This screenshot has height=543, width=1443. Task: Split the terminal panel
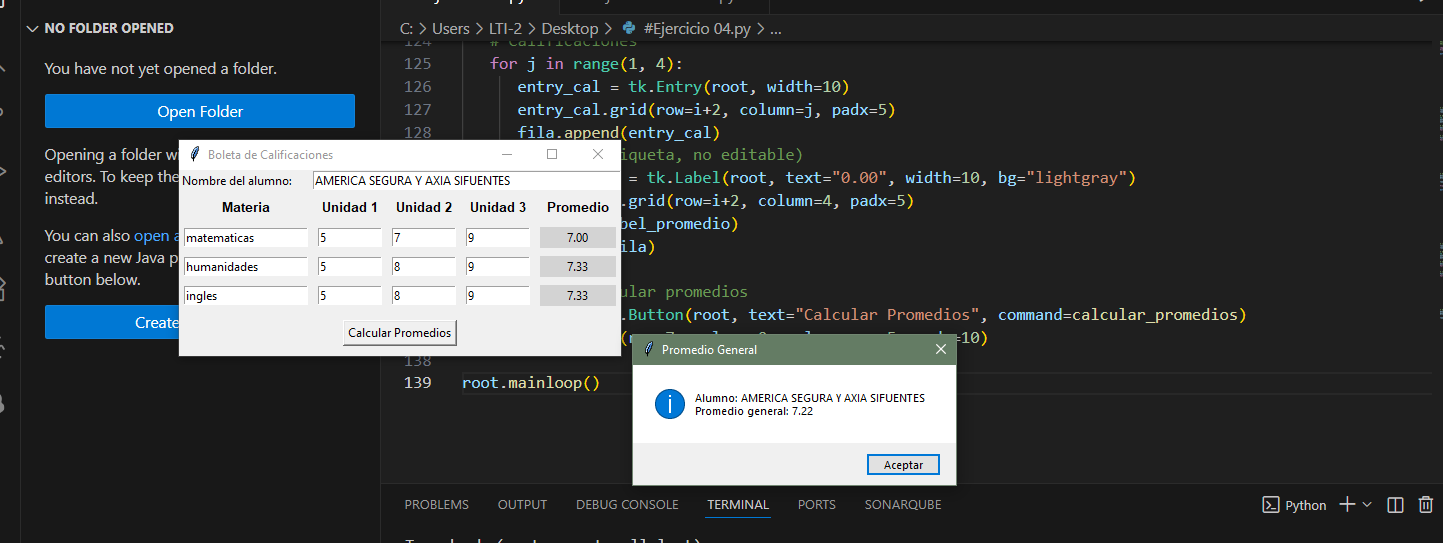[1396, 505]
